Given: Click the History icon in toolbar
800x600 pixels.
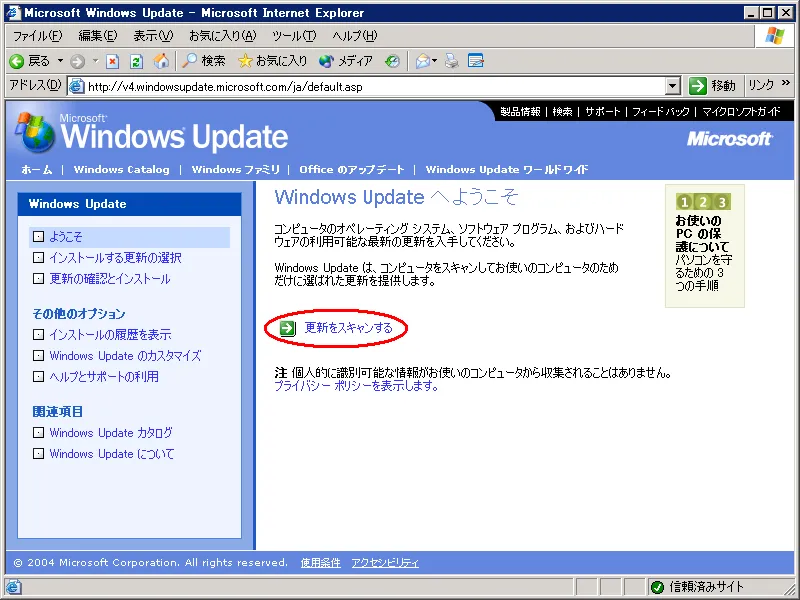Looking at the screenshot, I should coord(392,61).
